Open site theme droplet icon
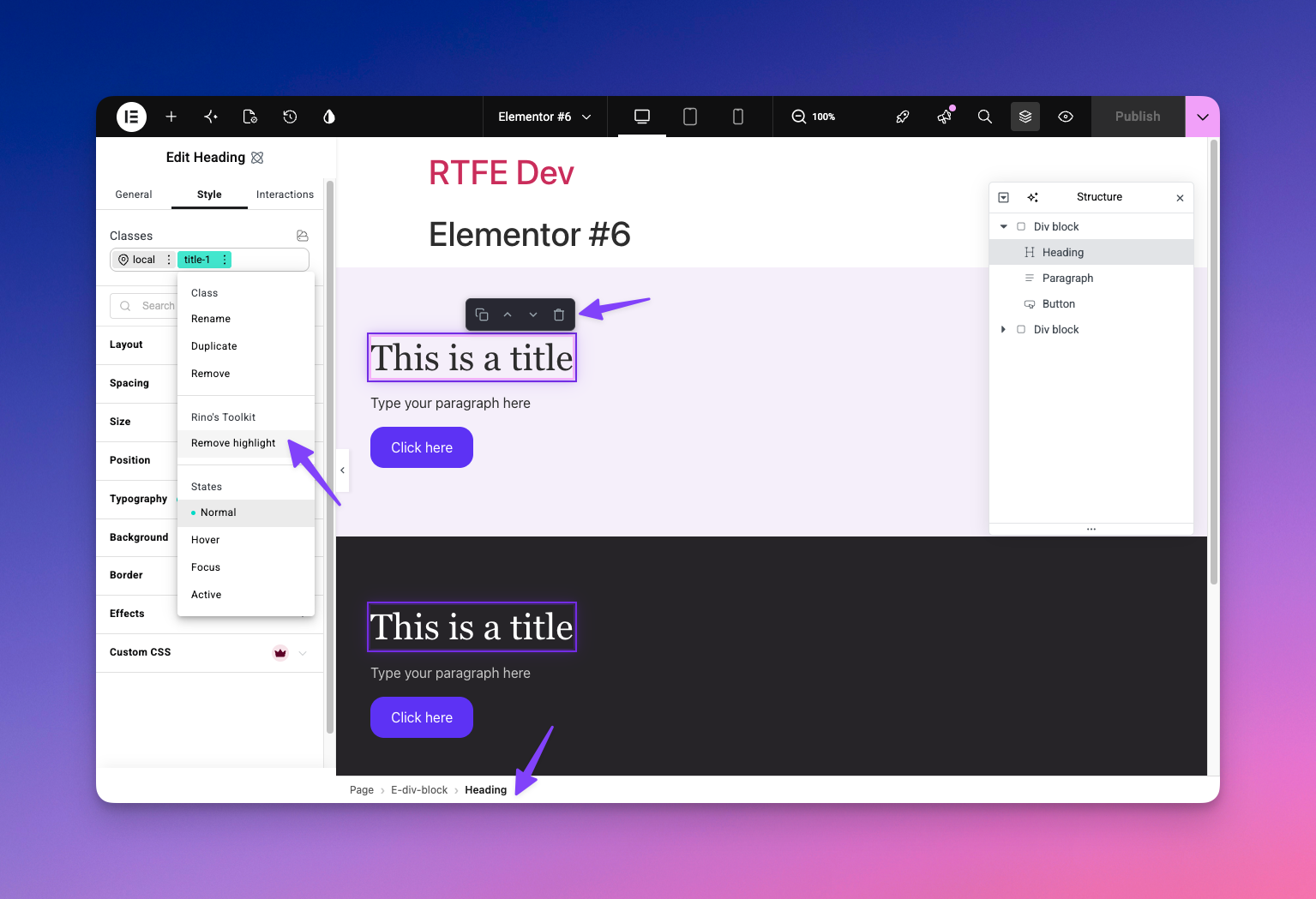The image size is (1316, 899). [x=329, y=117]
